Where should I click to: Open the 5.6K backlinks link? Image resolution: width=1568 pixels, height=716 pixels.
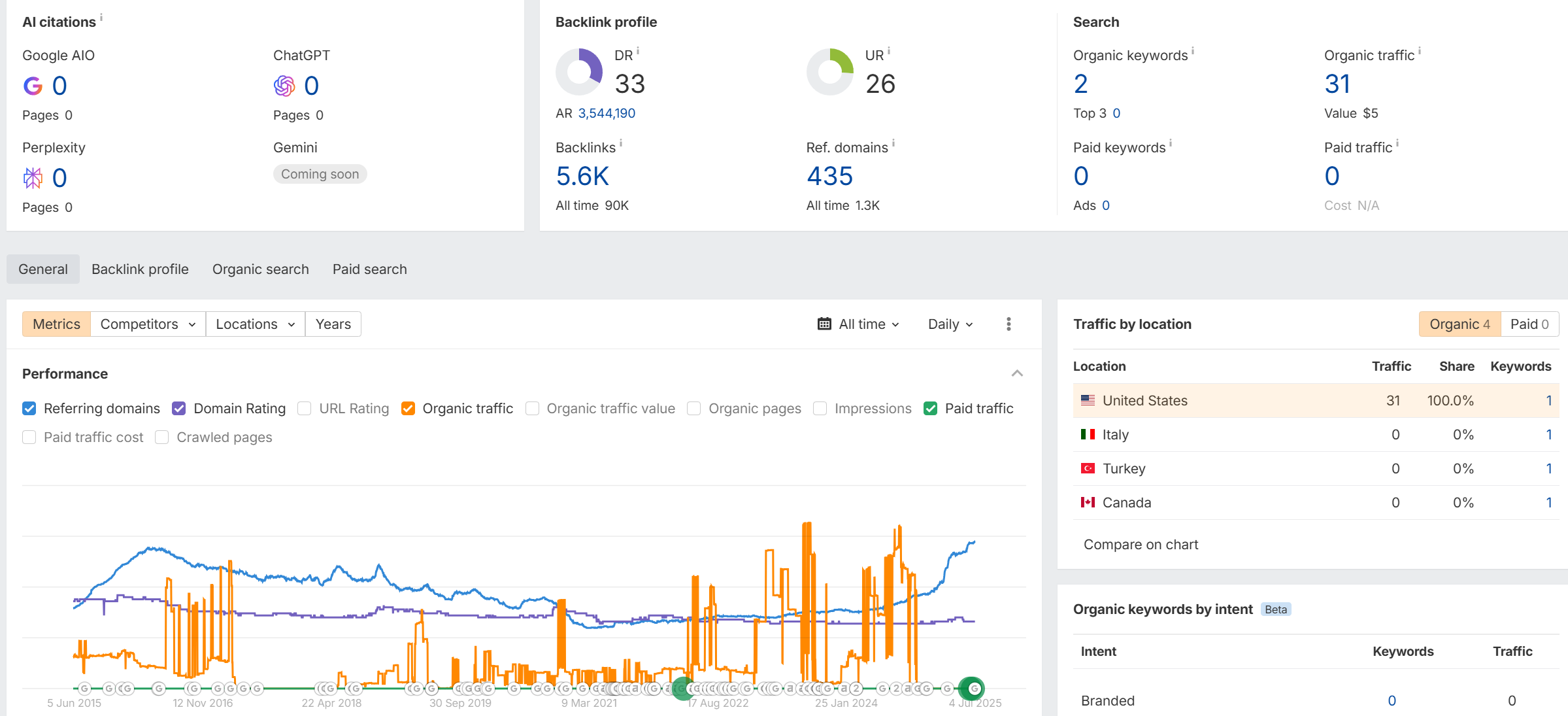tap(582, 177)
